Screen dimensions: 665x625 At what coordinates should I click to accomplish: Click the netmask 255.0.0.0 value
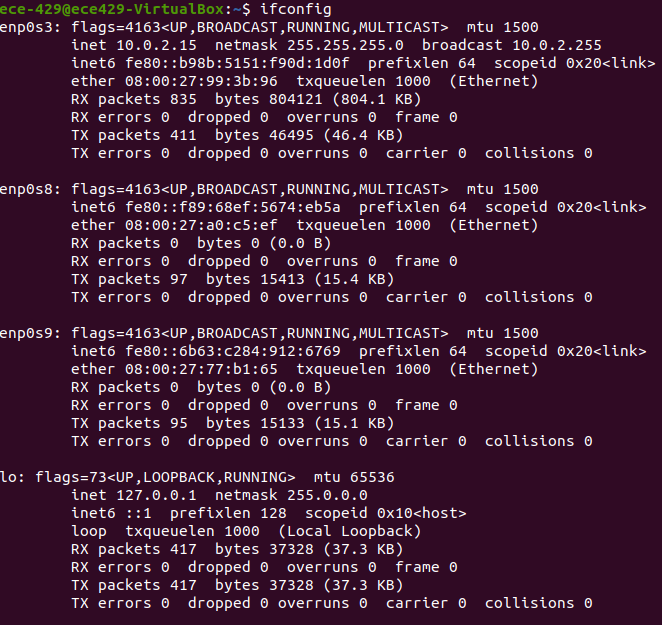coord(323,495)
